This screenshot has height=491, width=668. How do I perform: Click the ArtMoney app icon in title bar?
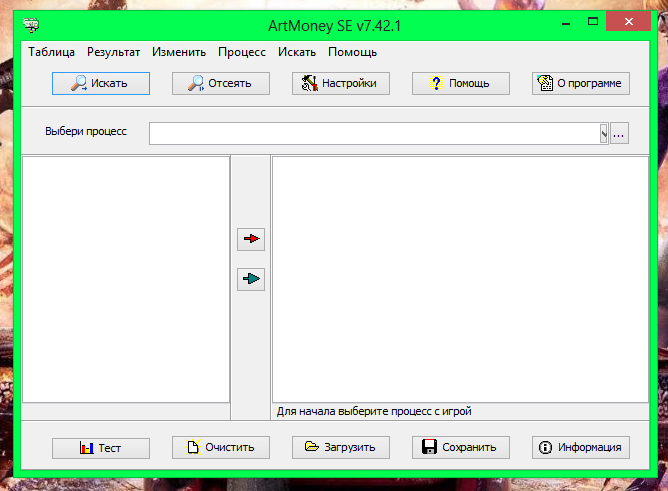(x=31, y=25)
